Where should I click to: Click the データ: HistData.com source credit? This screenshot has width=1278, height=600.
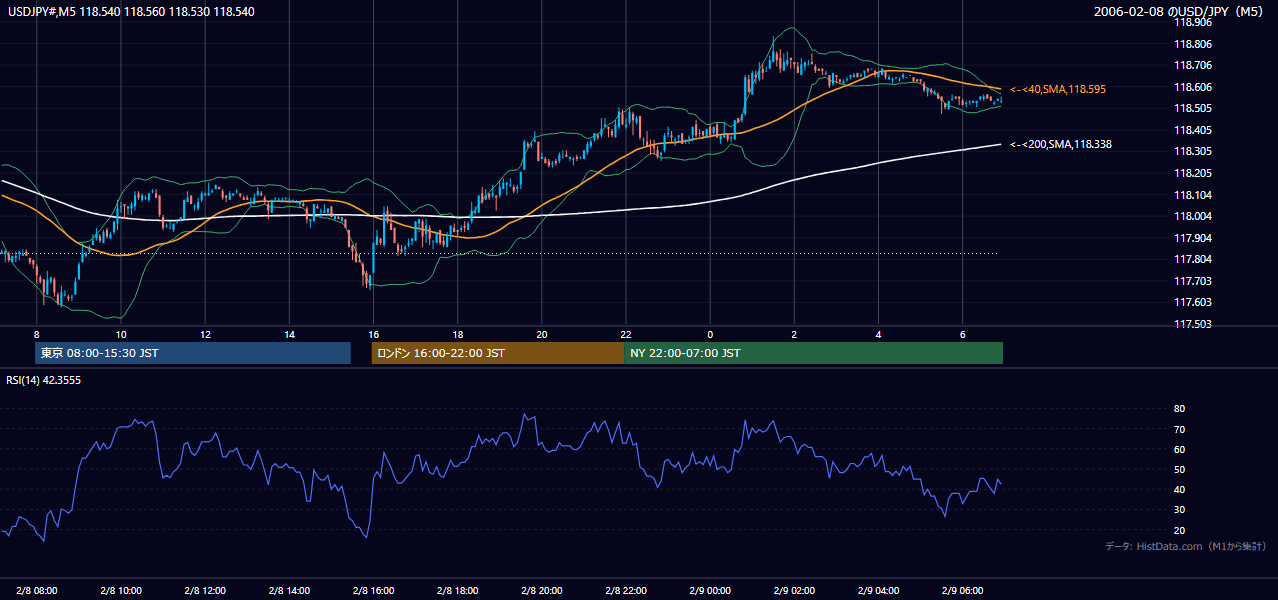coord(1186,546)
